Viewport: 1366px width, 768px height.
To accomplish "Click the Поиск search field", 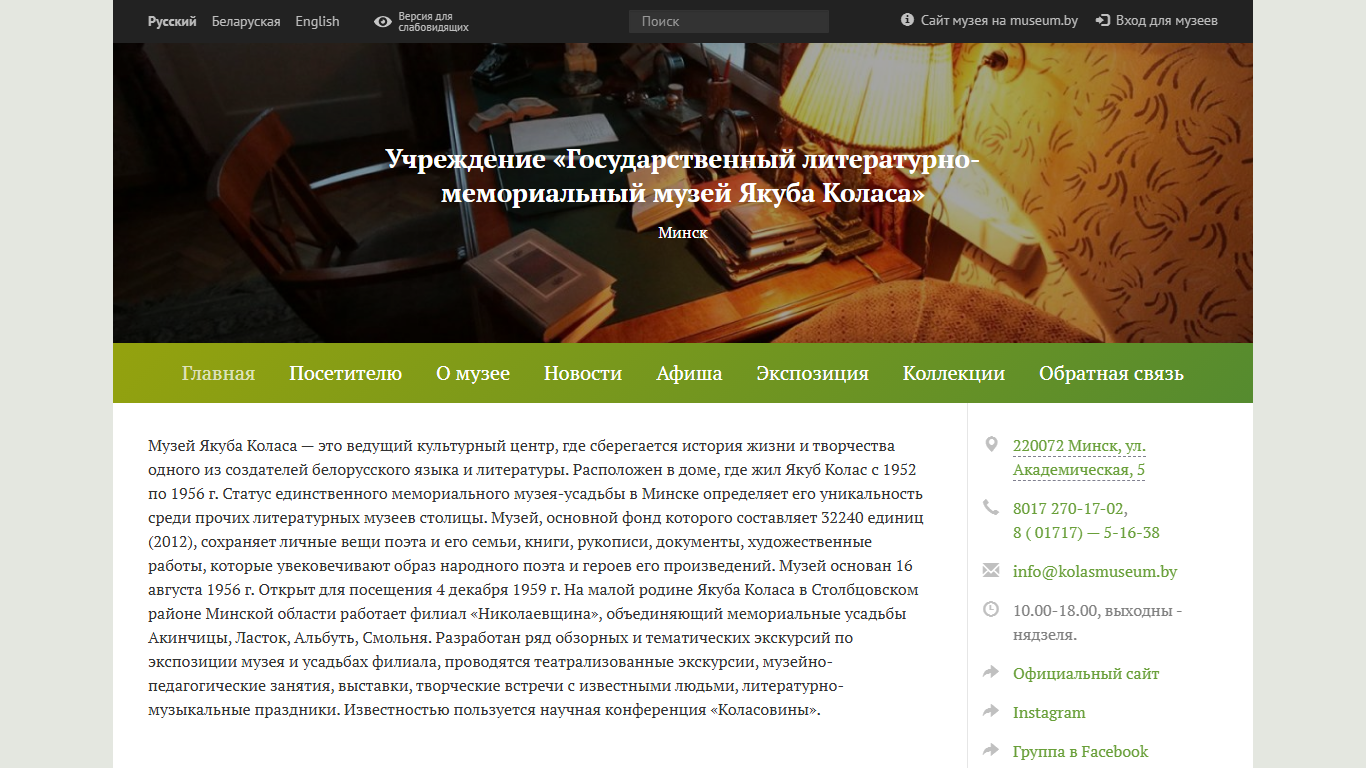I will pyautogui.click(x=729, y=21).
